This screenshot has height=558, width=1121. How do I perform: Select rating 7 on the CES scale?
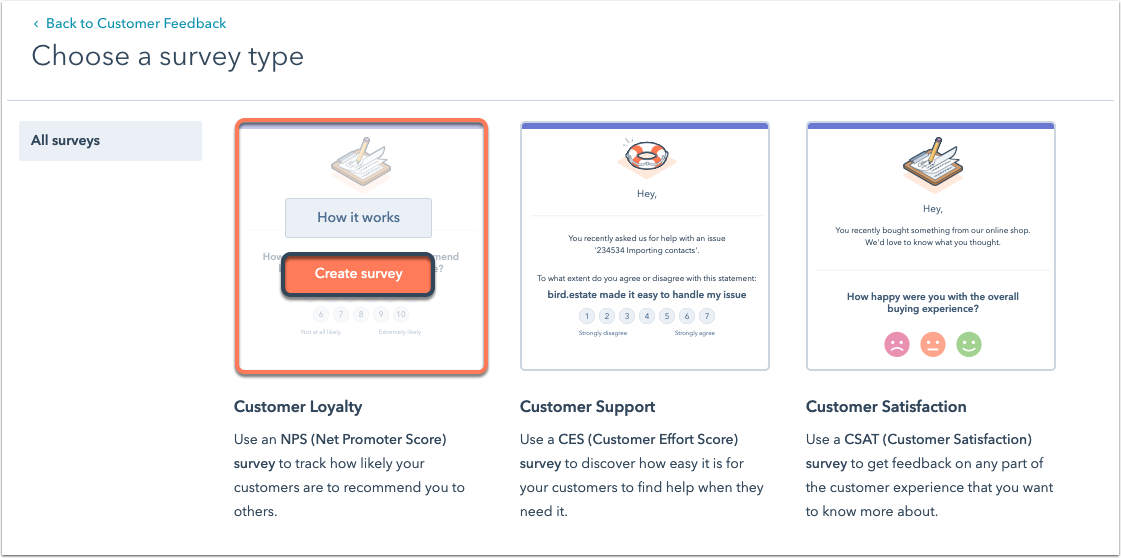tap(706, 316)
